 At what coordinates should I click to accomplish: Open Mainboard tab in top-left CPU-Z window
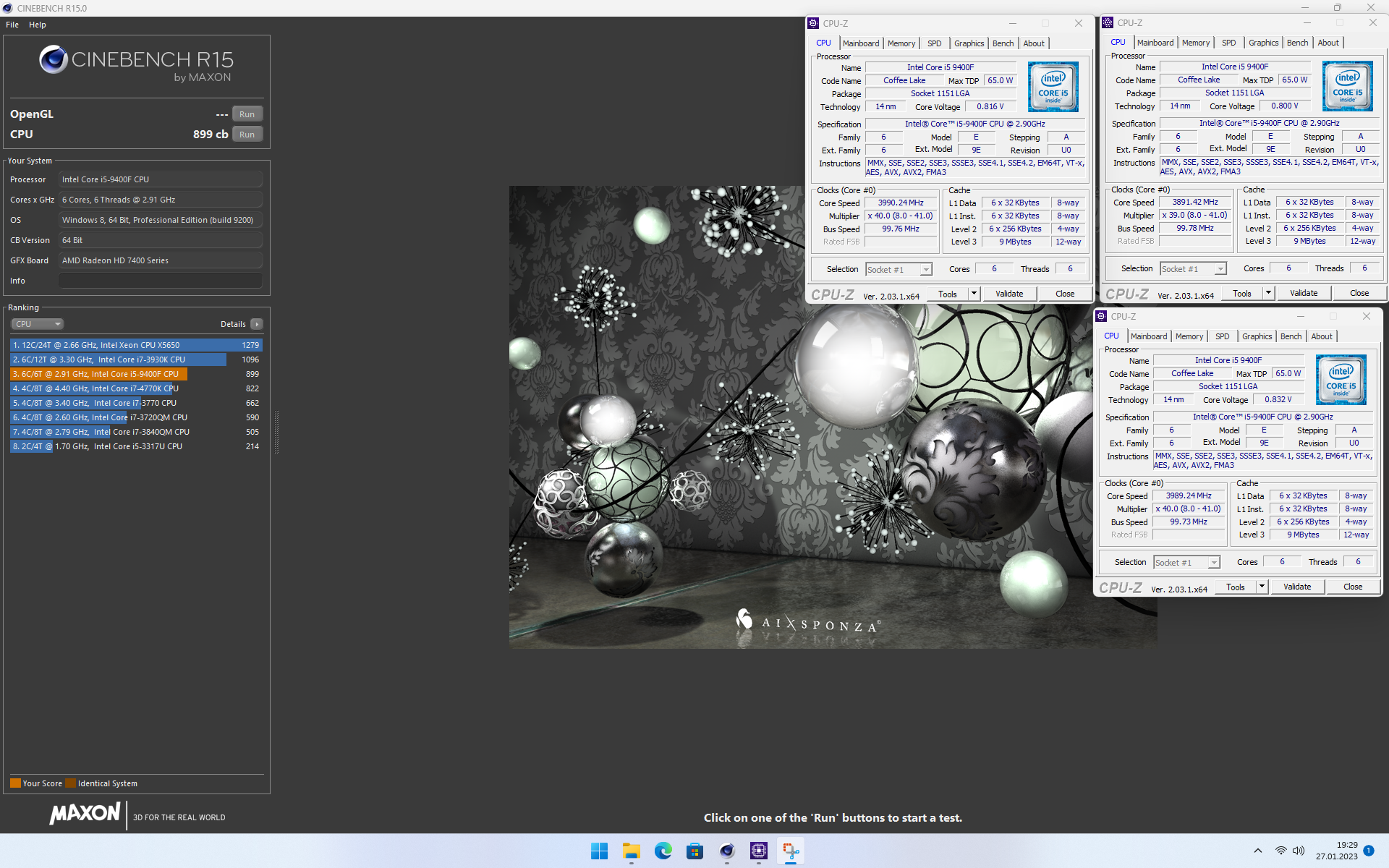tap(860, 43)
